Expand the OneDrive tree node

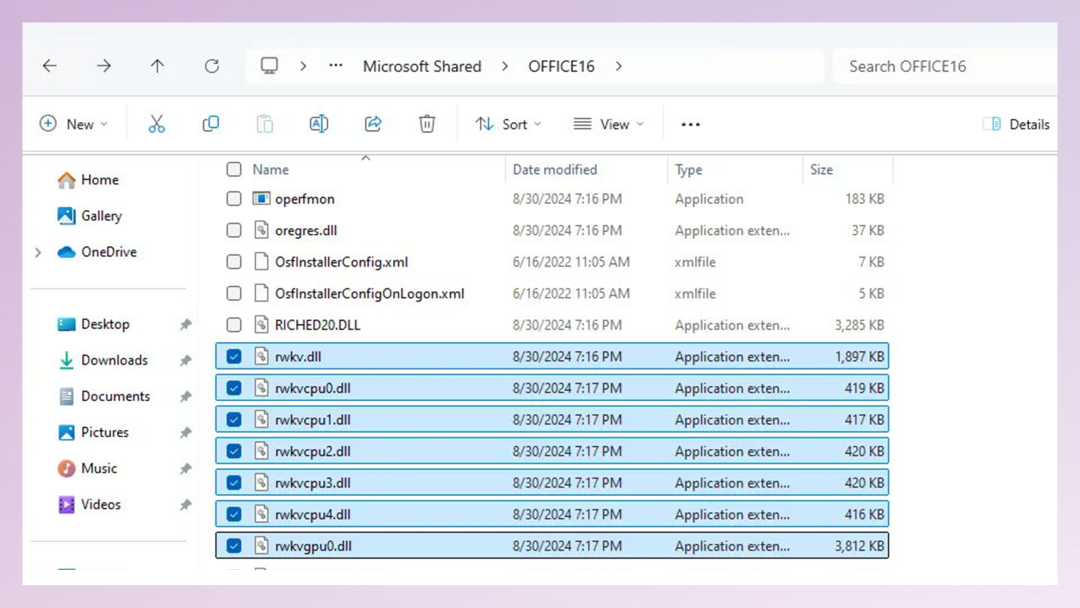coord(39,253)
